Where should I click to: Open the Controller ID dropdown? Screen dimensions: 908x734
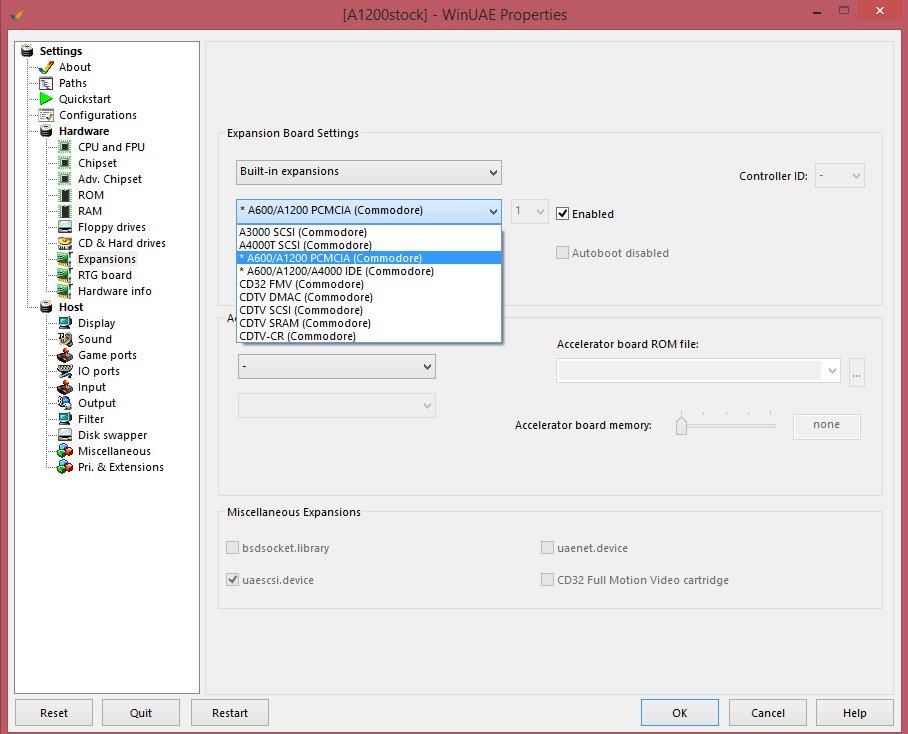click(840, 176)
